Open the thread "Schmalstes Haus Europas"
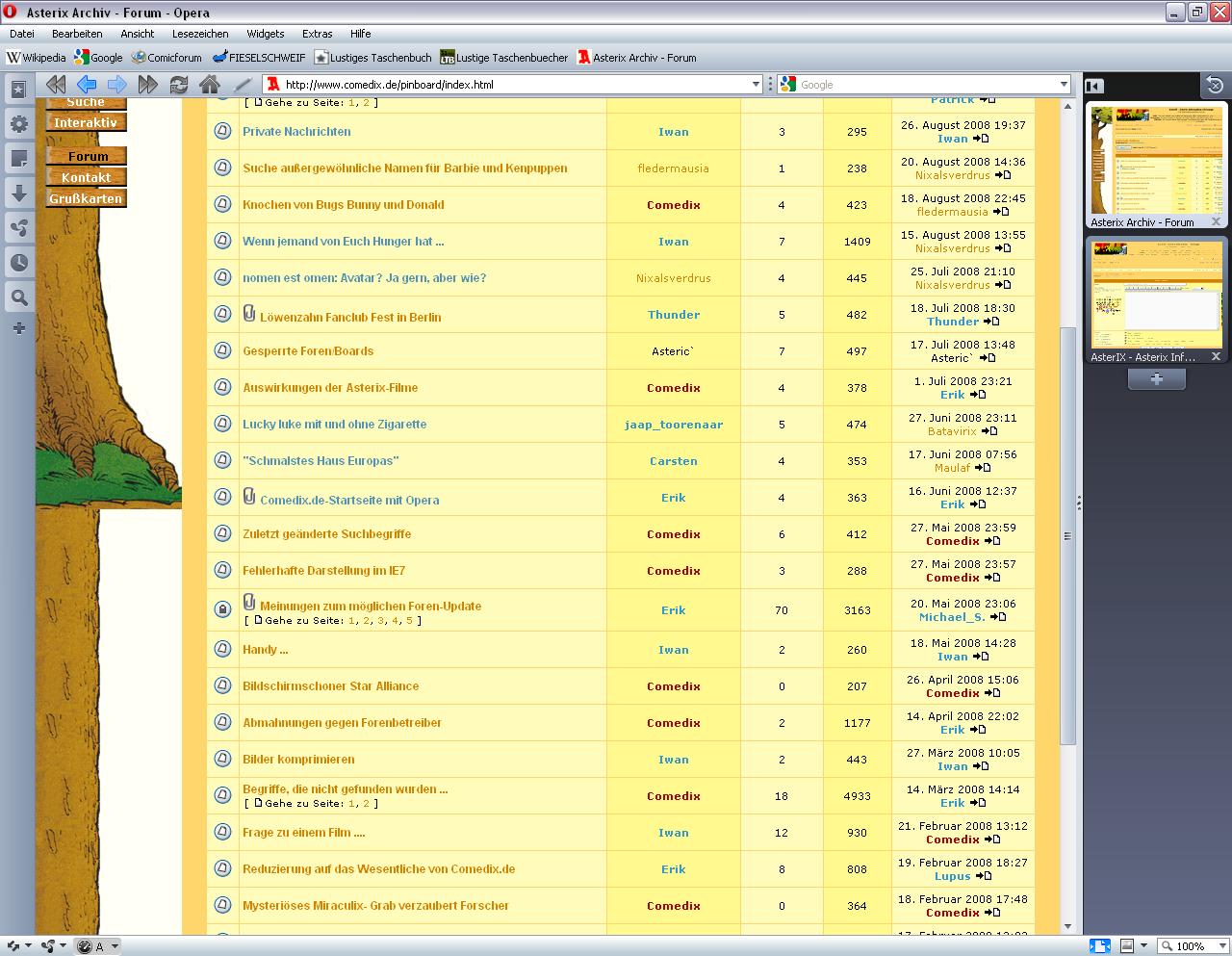1232x956 pixels. (321, 461)
